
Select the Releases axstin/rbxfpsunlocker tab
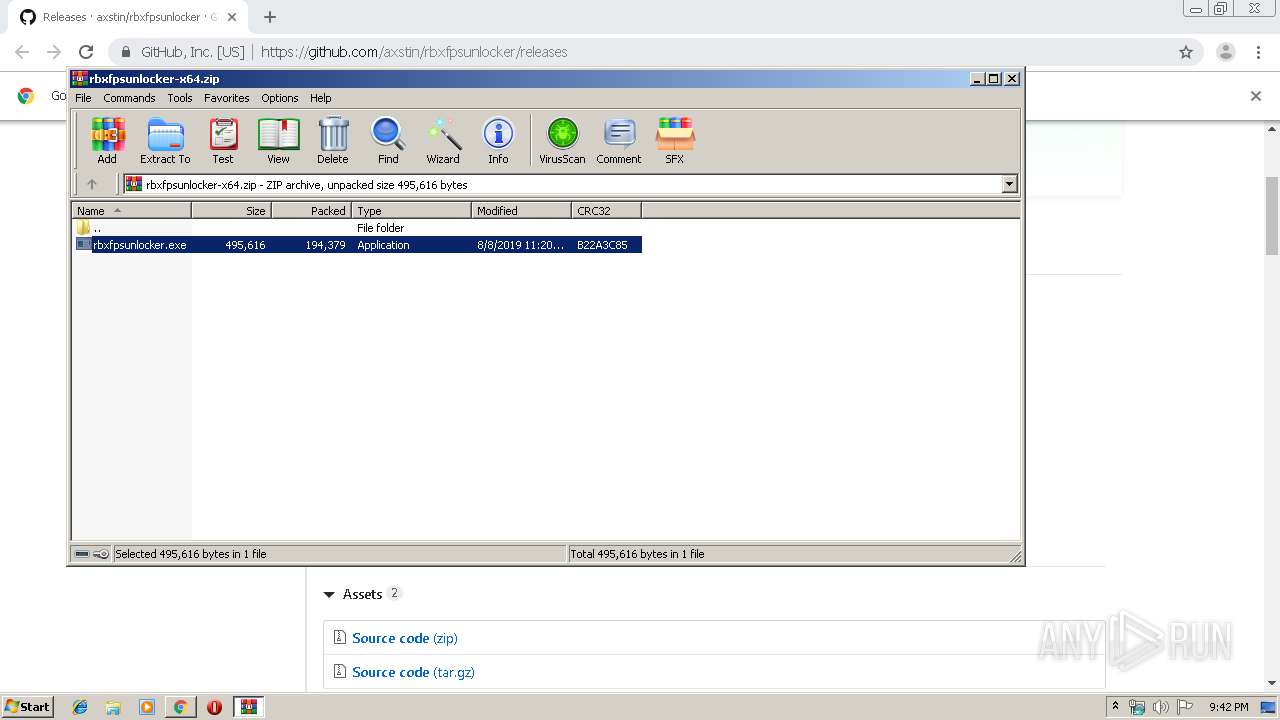[x=128, y=17]
